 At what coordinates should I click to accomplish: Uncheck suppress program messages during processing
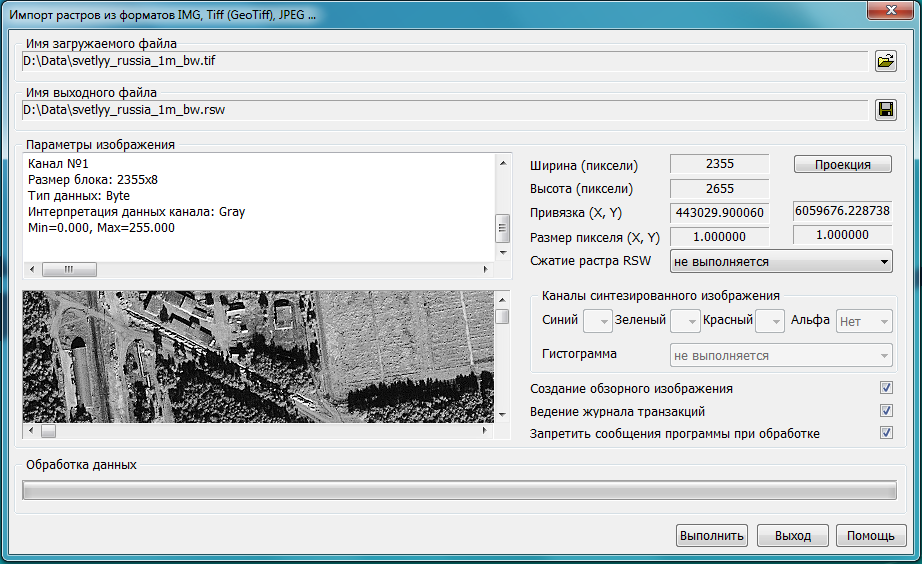885,433
